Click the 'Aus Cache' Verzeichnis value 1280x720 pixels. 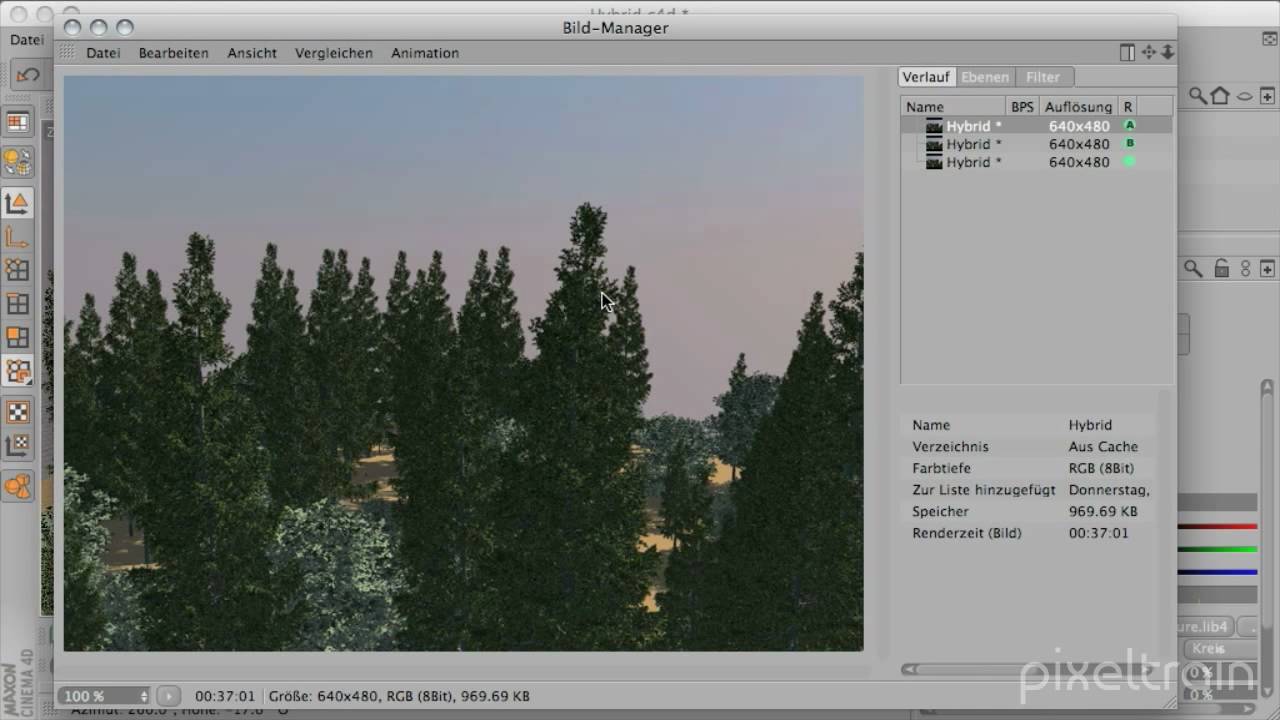tap(1103, 447)
